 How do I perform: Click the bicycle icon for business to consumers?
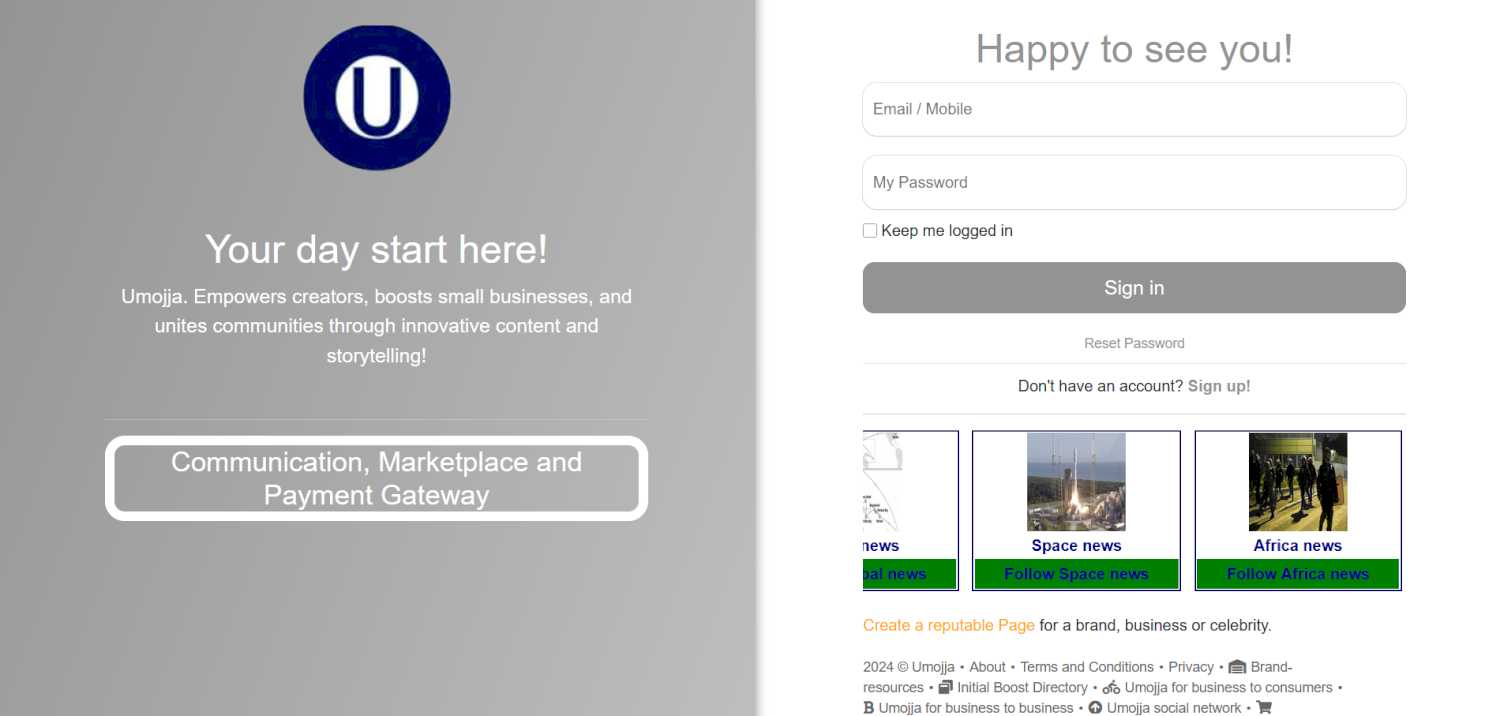(1111, 688)
